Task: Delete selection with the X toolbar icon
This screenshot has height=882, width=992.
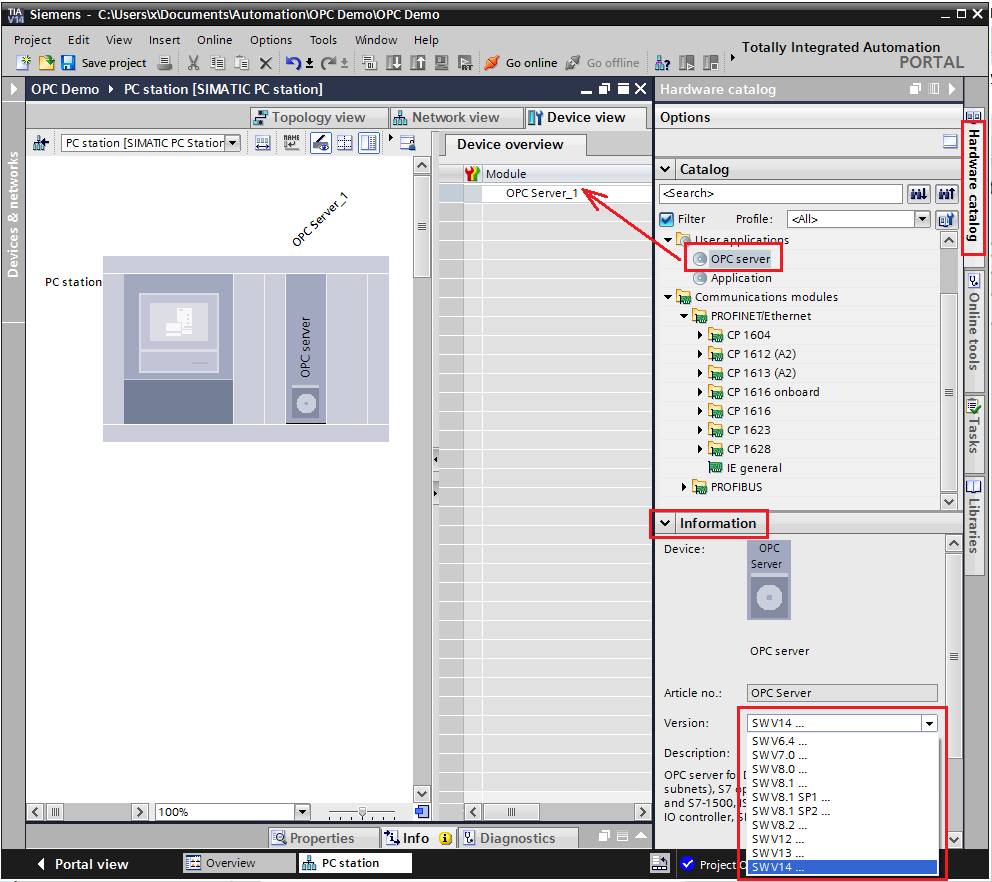Action: (266, 63)
